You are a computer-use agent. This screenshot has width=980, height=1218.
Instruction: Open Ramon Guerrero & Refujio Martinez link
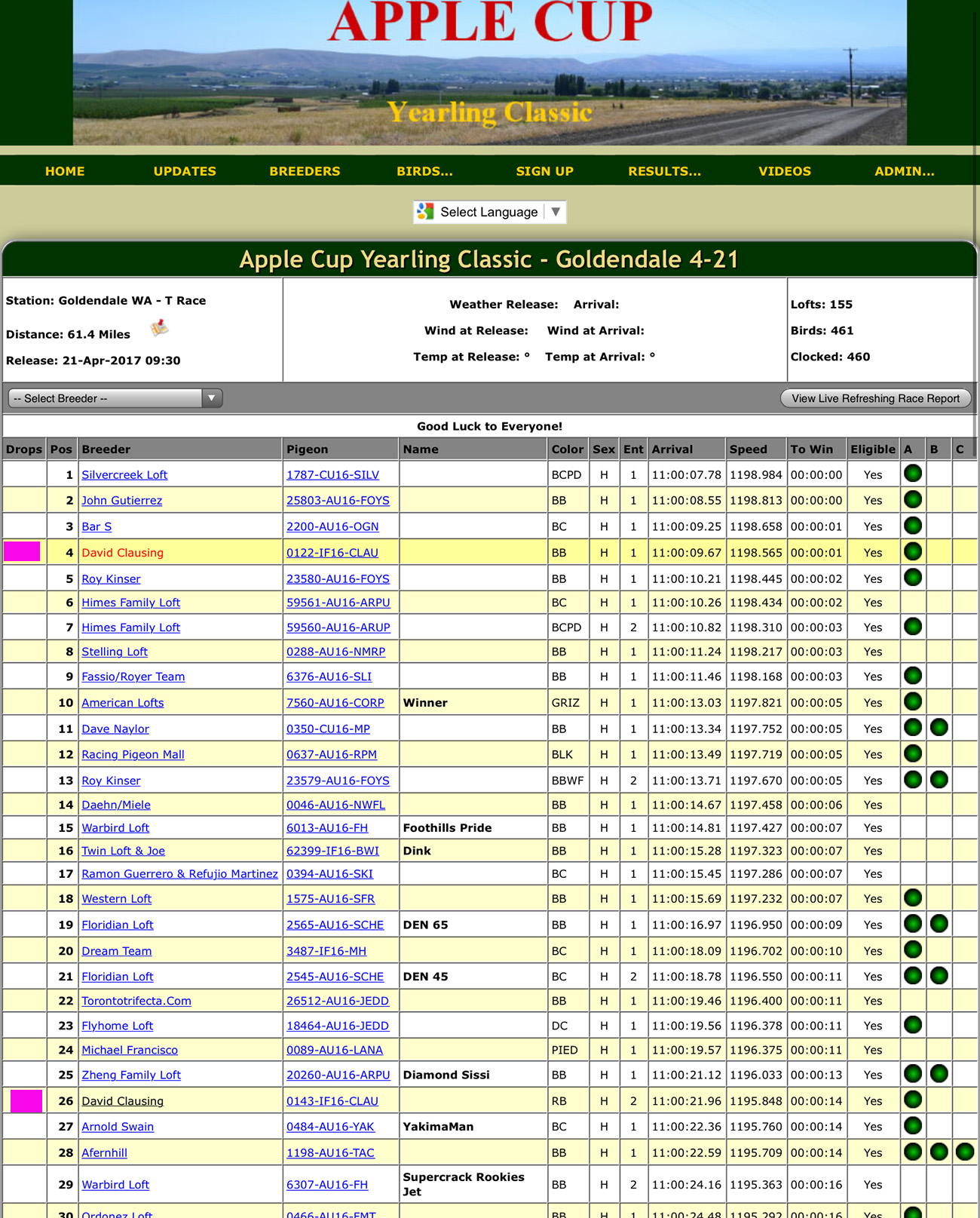[179, 873]
